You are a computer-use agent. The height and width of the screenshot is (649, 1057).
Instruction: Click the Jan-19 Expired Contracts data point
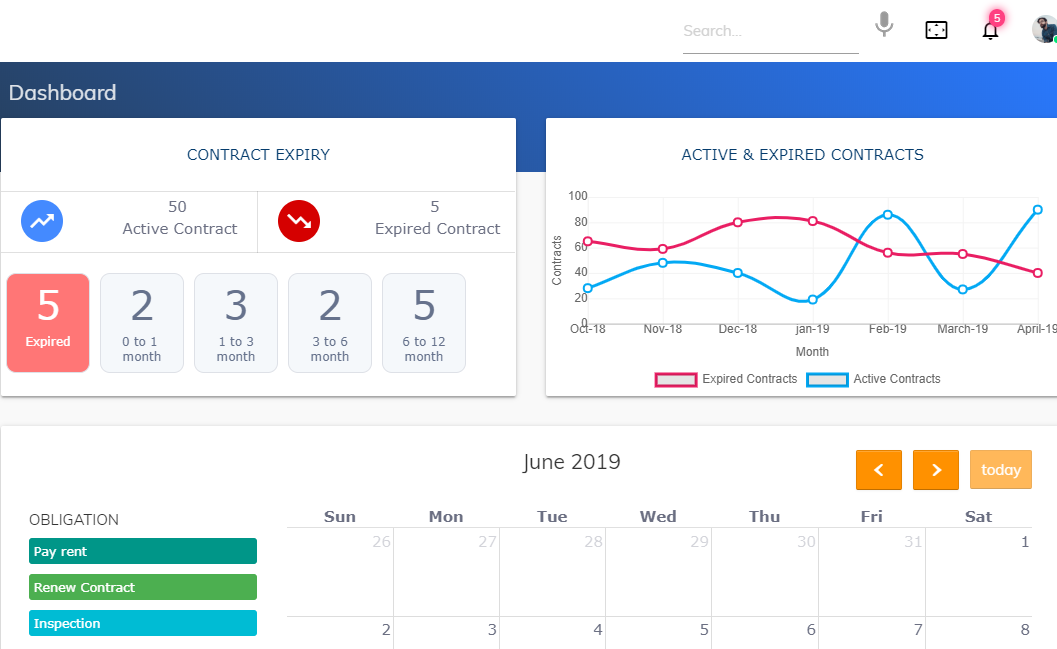coord(813,221)
